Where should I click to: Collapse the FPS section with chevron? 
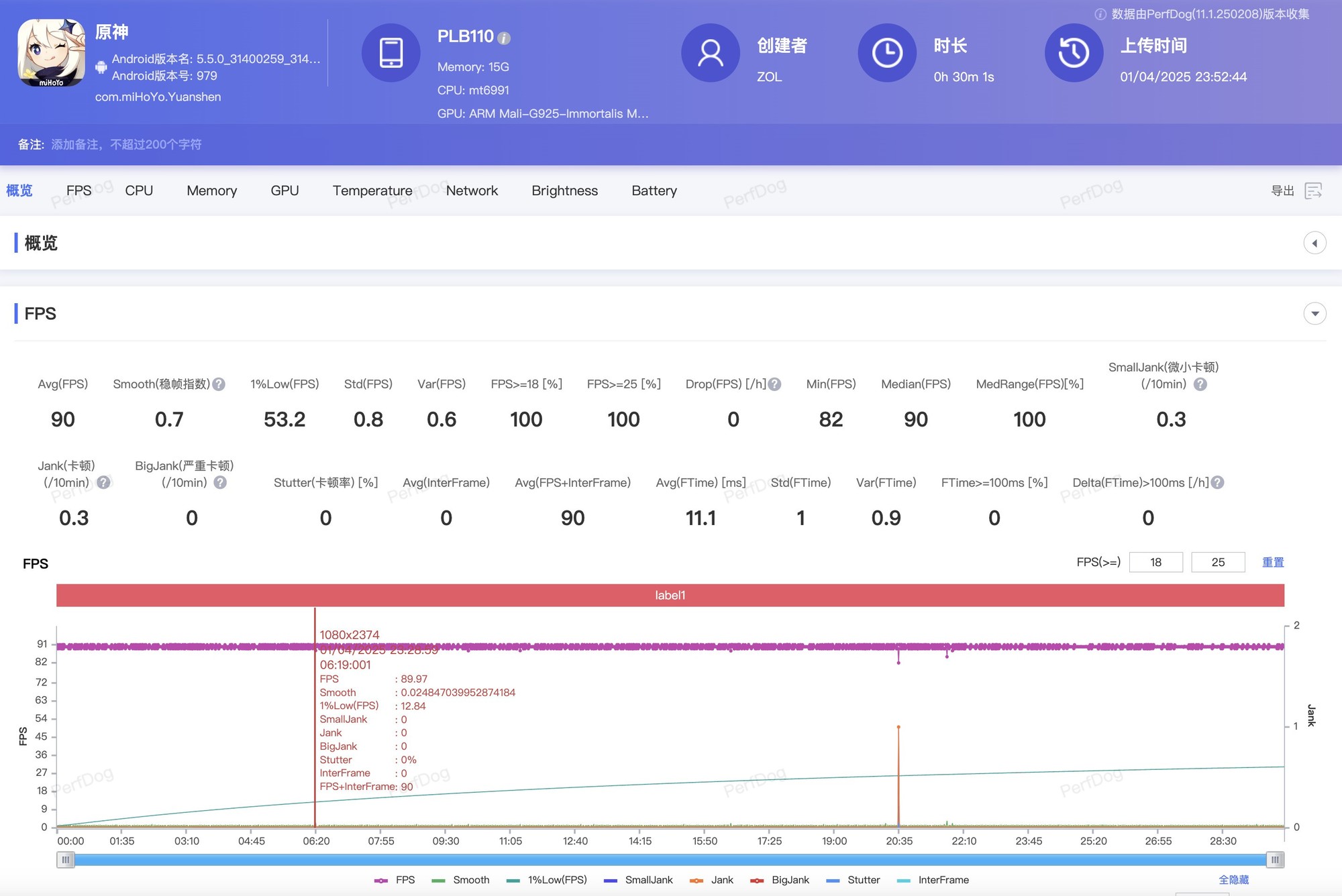[1314, 313]
